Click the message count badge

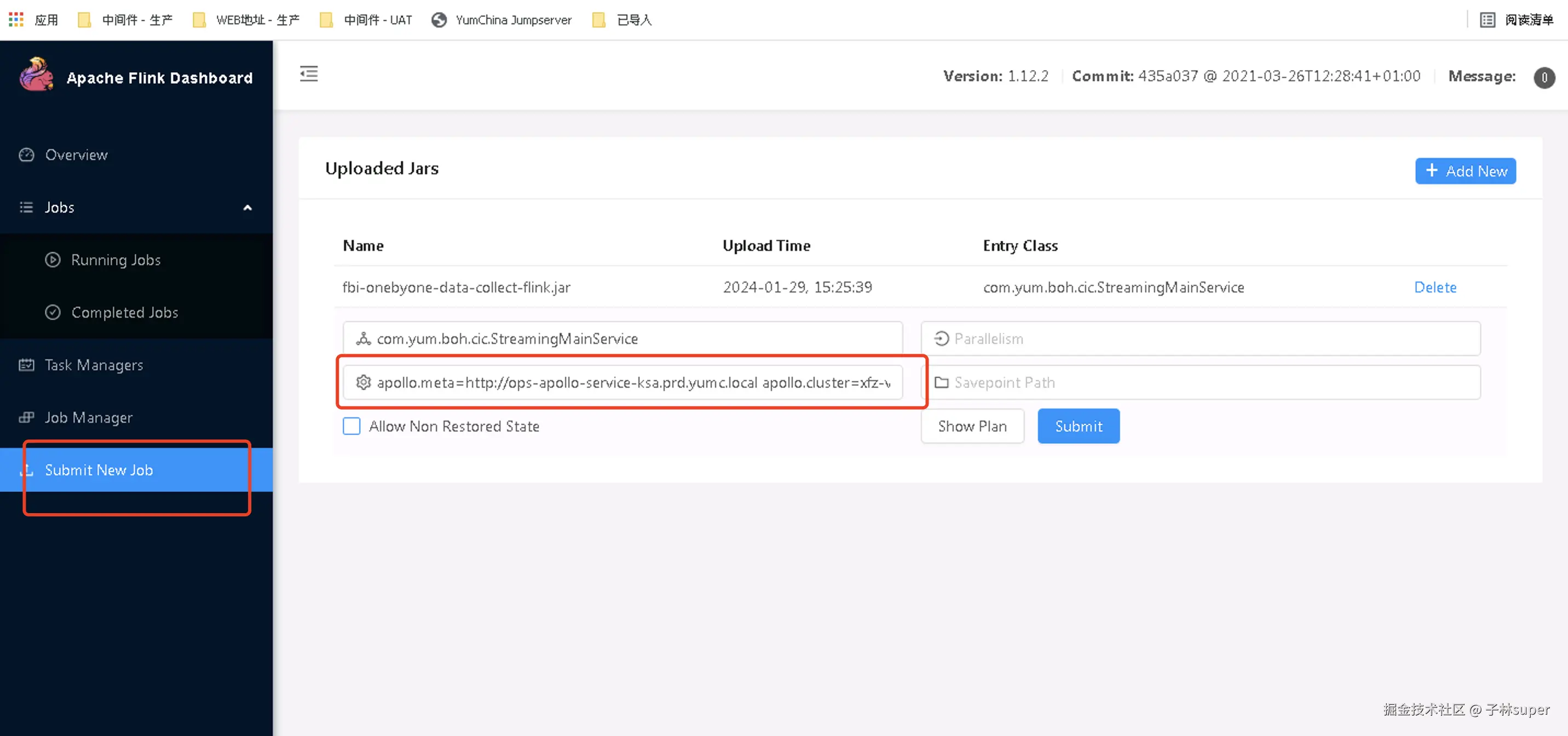(1543, 77)
